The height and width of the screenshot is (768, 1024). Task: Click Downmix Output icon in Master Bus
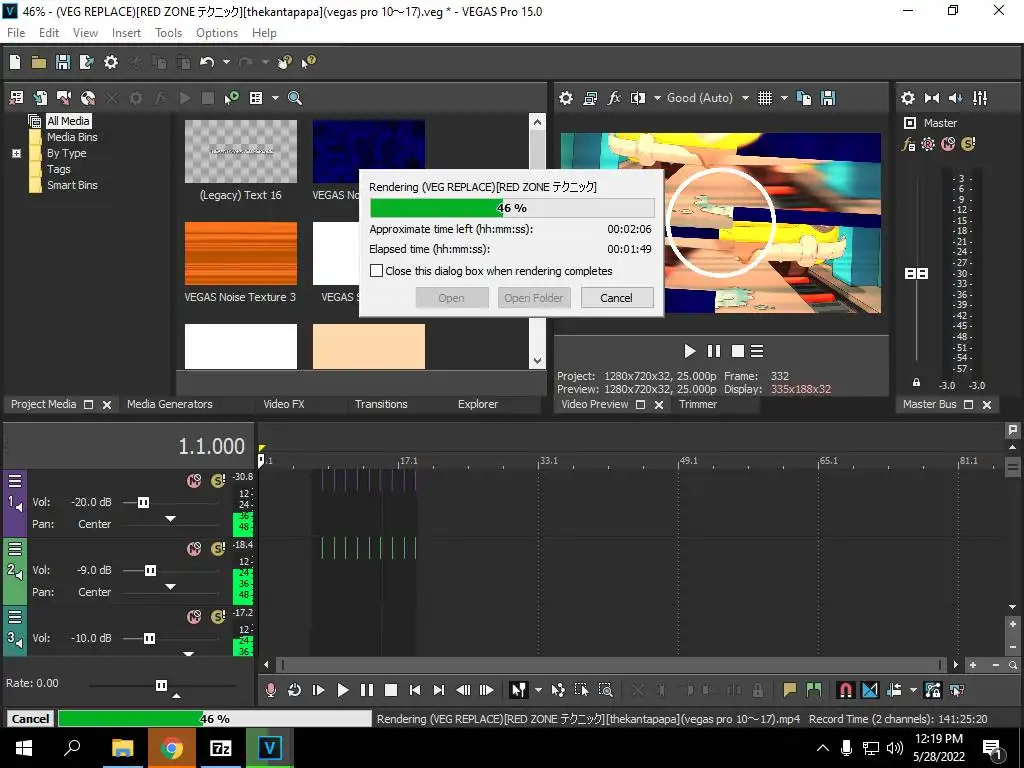click(932, 98)
